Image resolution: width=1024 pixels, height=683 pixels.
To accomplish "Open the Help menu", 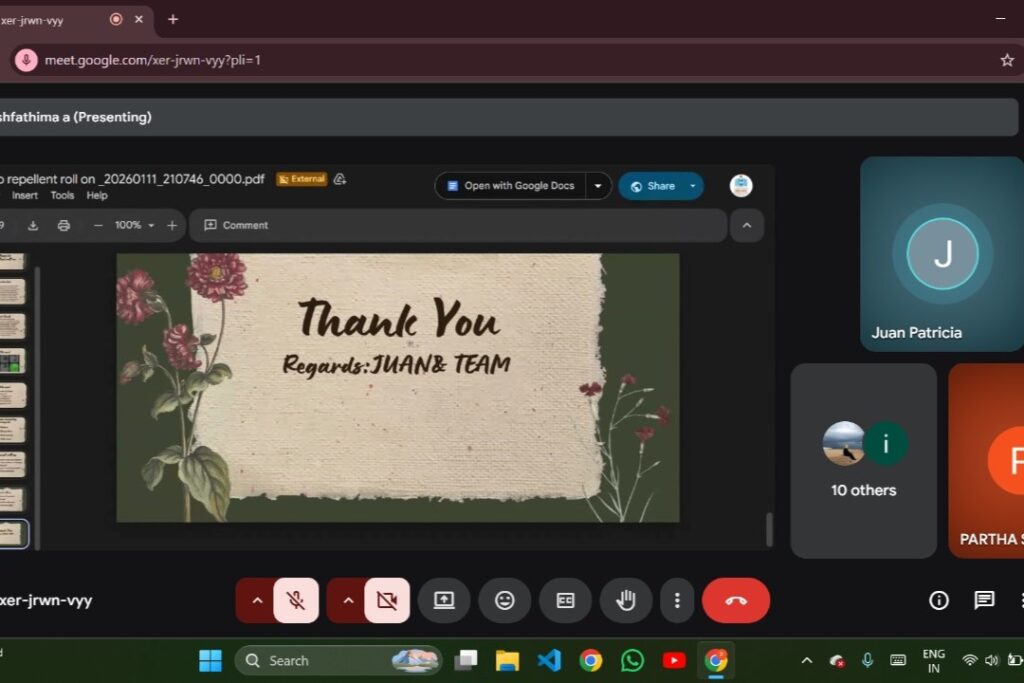I will pyautogui.click(x=97, y=196).
